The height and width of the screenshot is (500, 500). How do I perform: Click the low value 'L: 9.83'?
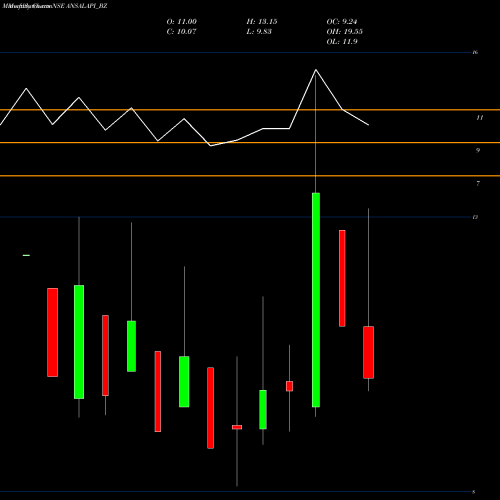click(x=259, y=32)
